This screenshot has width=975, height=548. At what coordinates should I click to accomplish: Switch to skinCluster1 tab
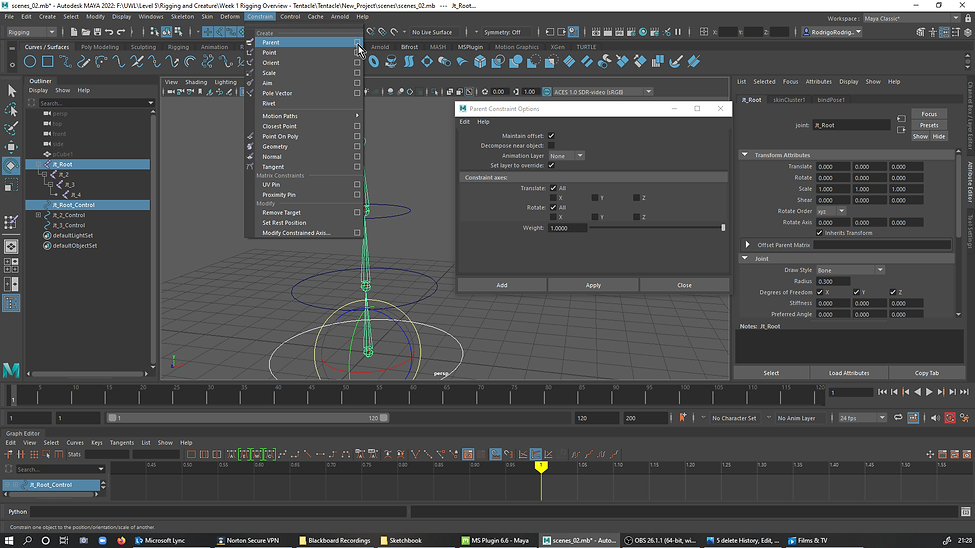tap(789, 100)
